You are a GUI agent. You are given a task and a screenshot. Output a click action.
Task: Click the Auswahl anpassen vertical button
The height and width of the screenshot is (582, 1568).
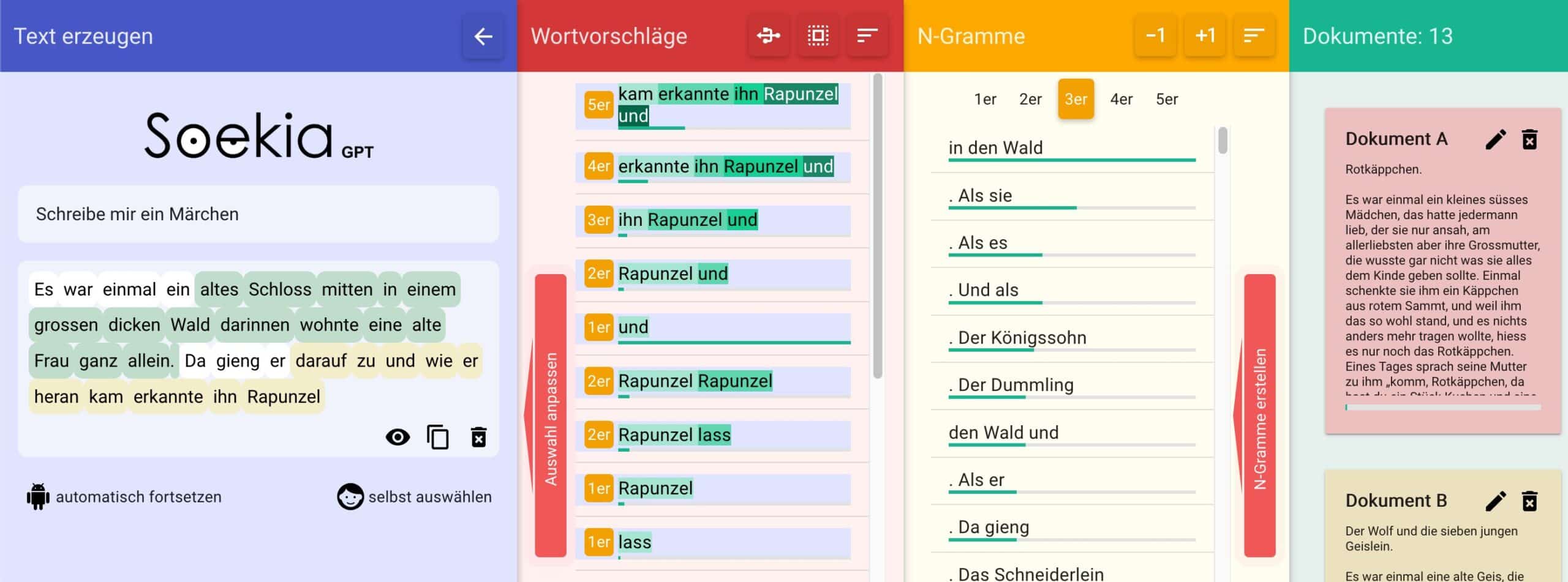click(x=551, y=416)
